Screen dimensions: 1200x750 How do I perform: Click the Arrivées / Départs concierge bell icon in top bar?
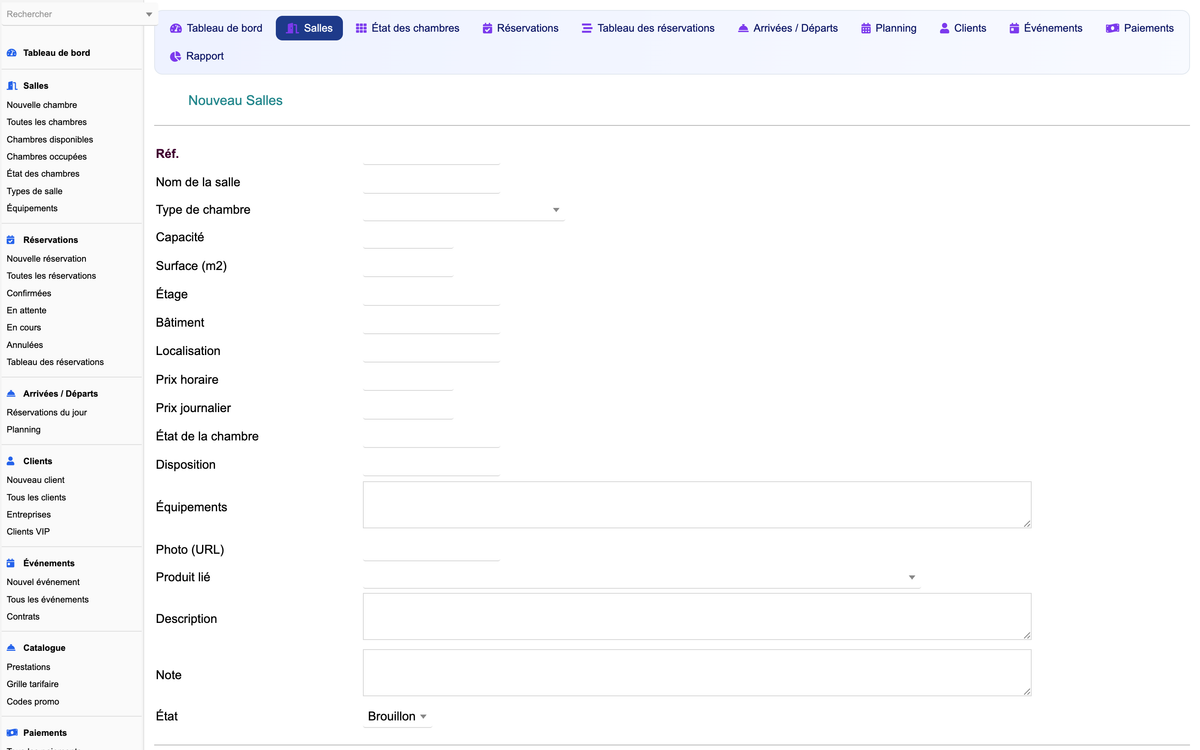(x=743, y=28)
